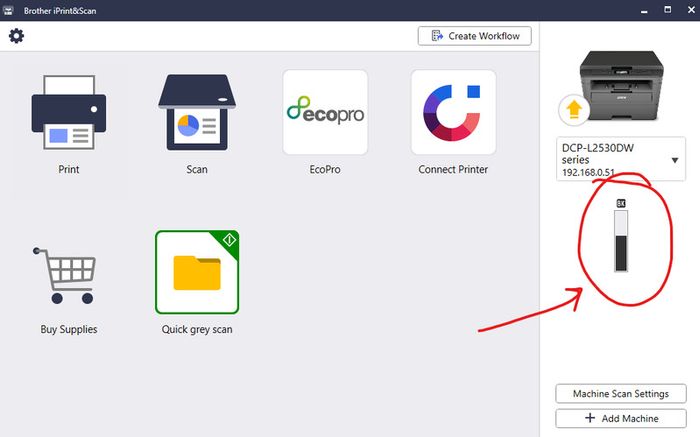700x437 pixels.
Task: Click the yellow update arrow badge
Action: (x=574, y=109)
